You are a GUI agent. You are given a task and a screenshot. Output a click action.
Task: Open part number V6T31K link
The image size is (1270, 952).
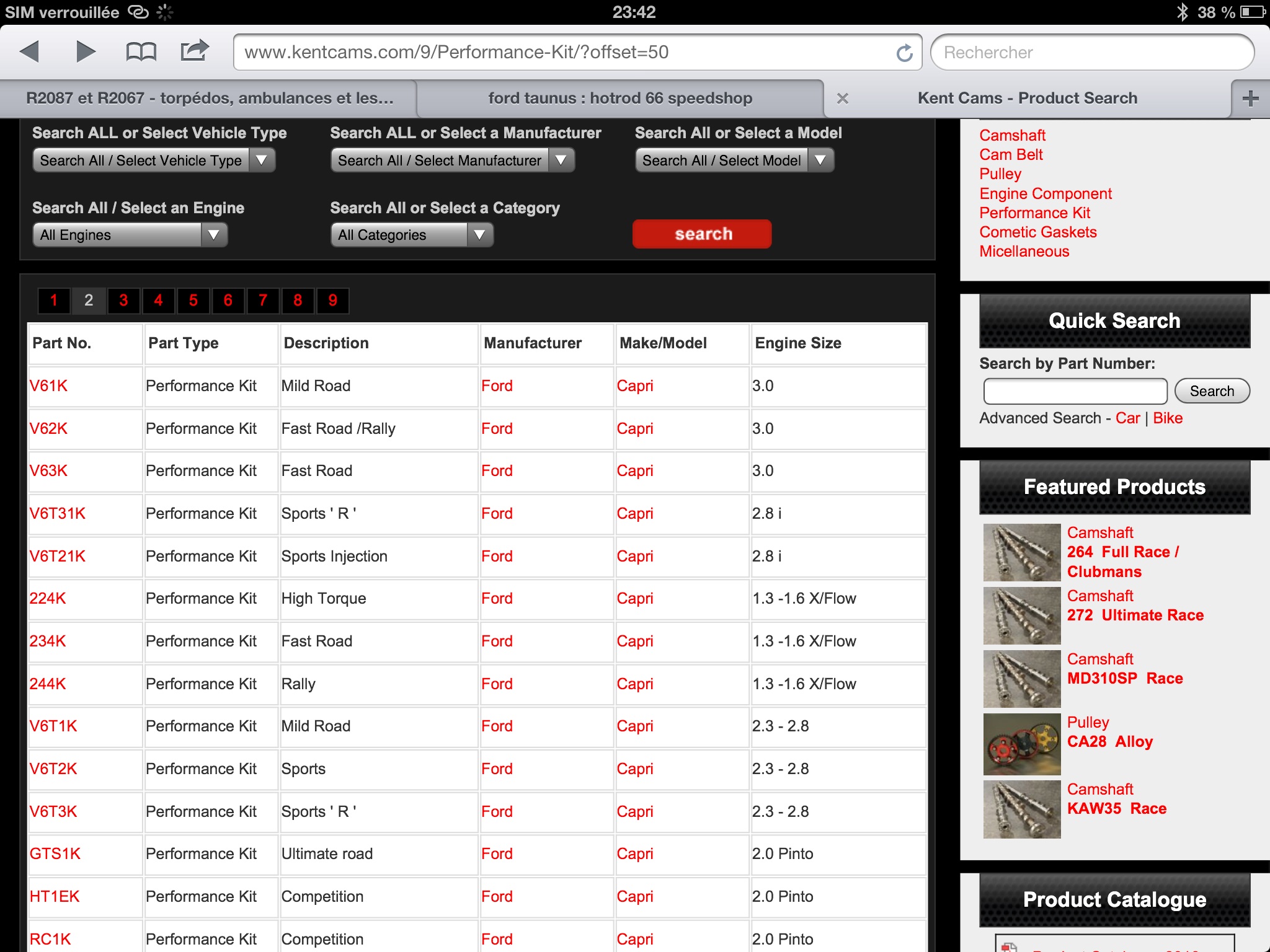(57, 513)
